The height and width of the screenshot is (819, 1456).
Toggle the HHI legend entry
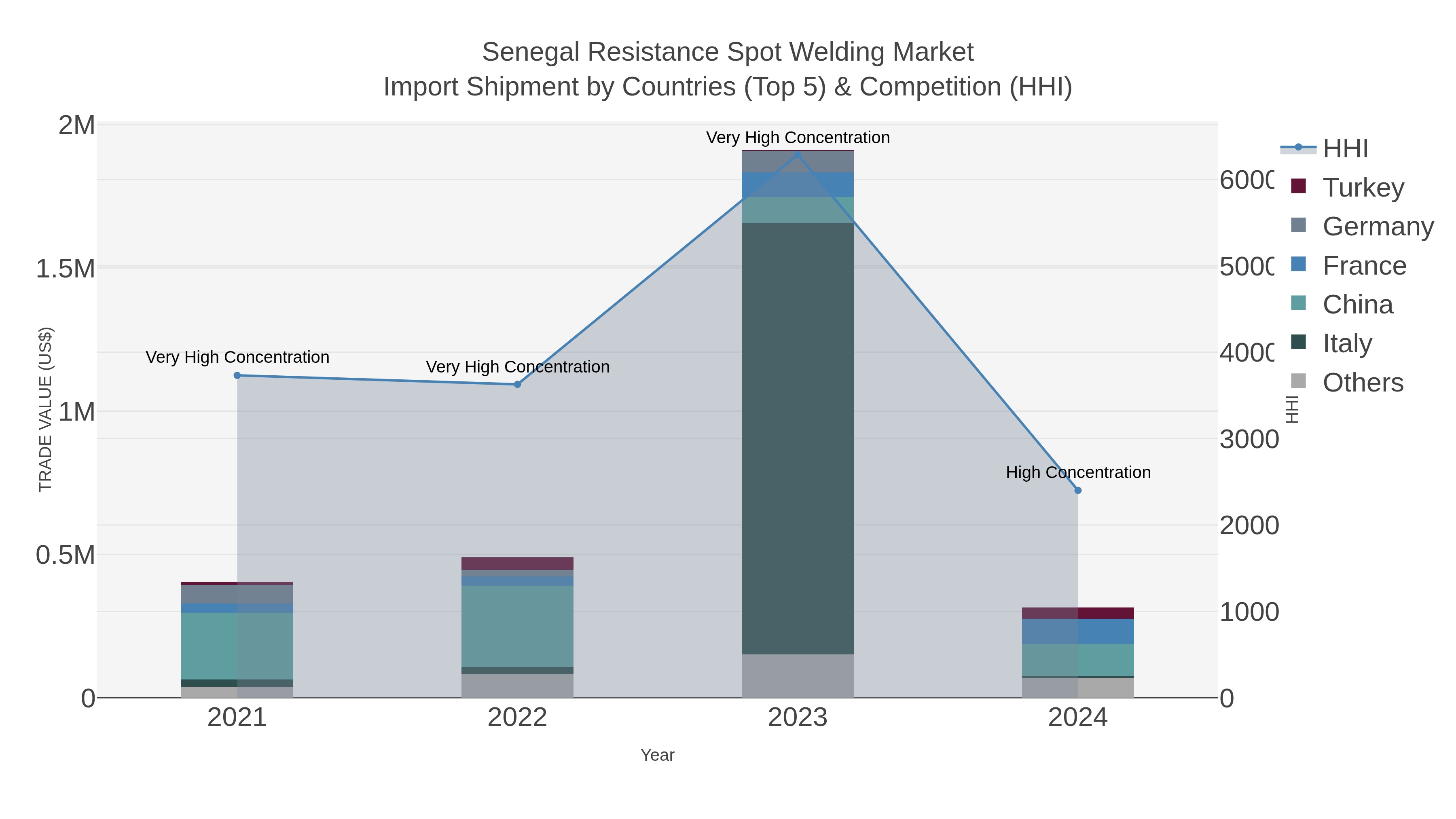1324,148
